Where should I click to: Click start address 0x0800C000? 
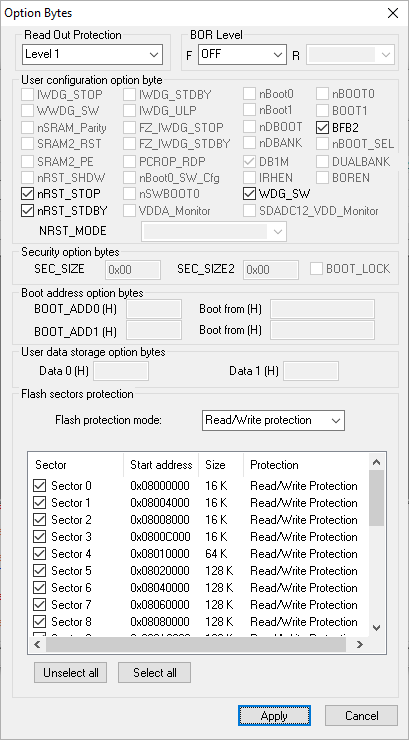click(x=160, y=537)
